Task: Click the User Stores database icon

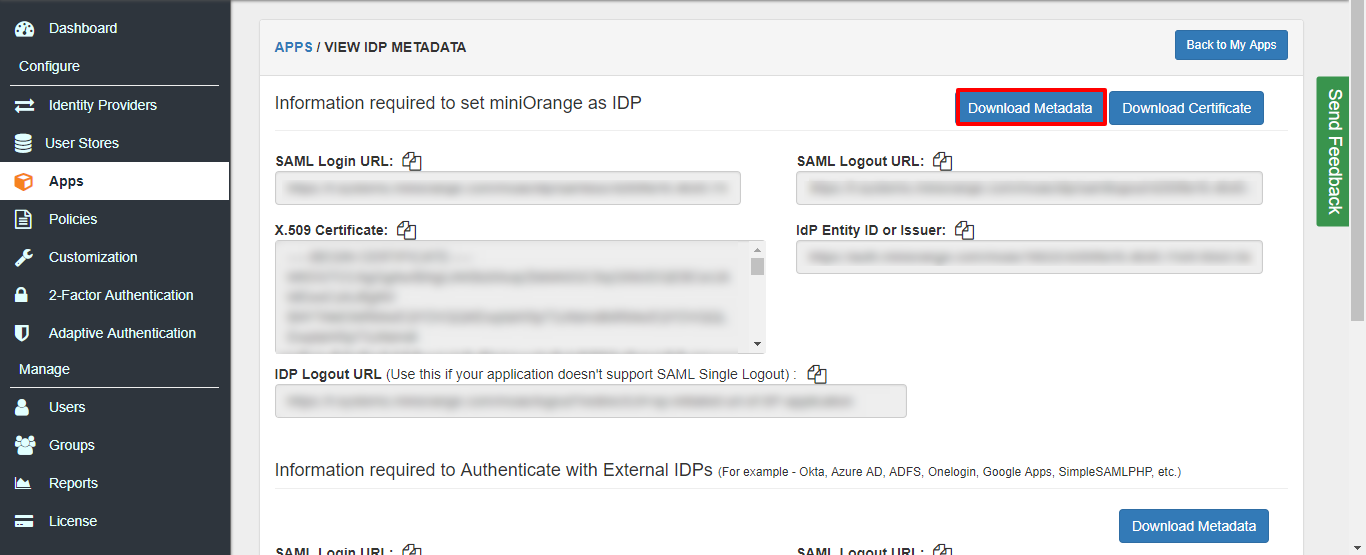Action: point(23,143)
